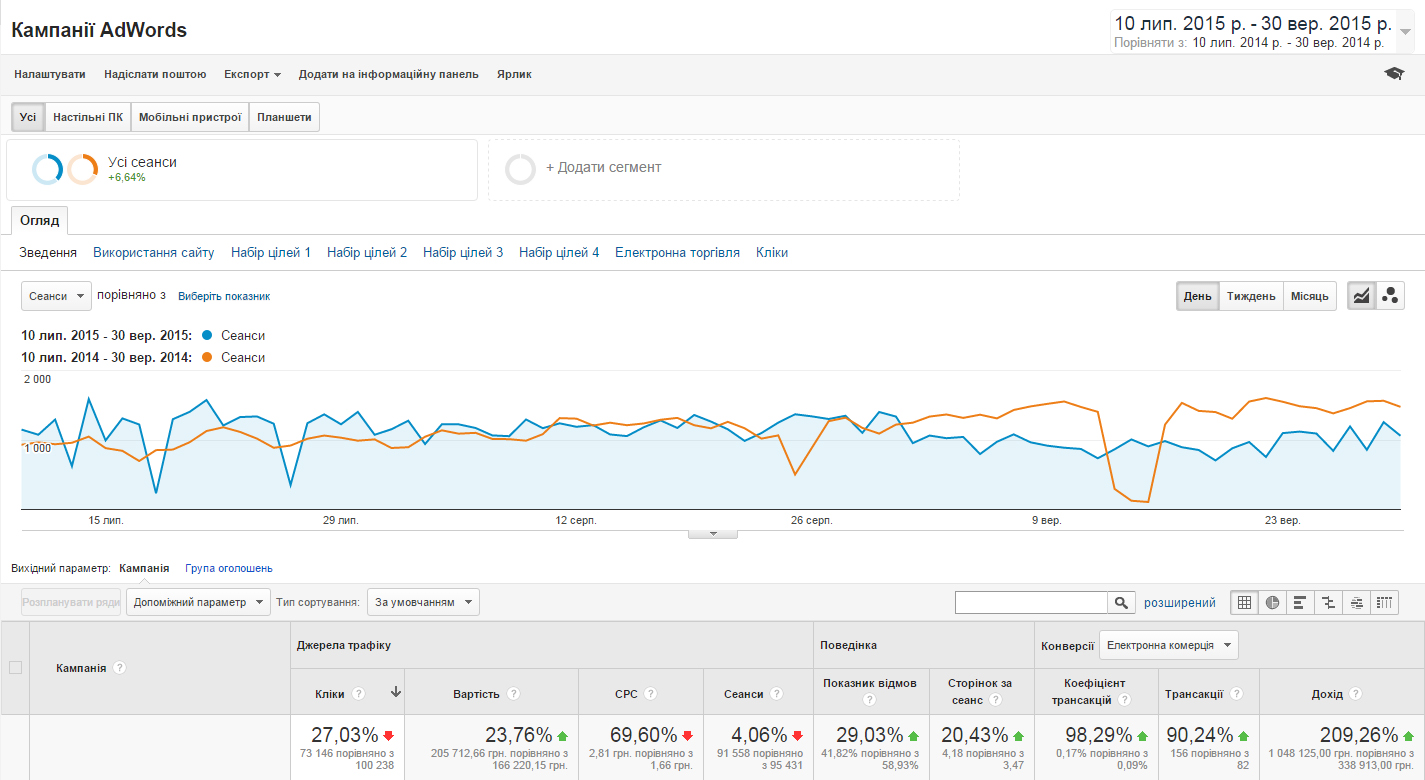Open help icon beside Трансакції
The height and width of the screenshot is (780, 1425).
click(1236, 693)
